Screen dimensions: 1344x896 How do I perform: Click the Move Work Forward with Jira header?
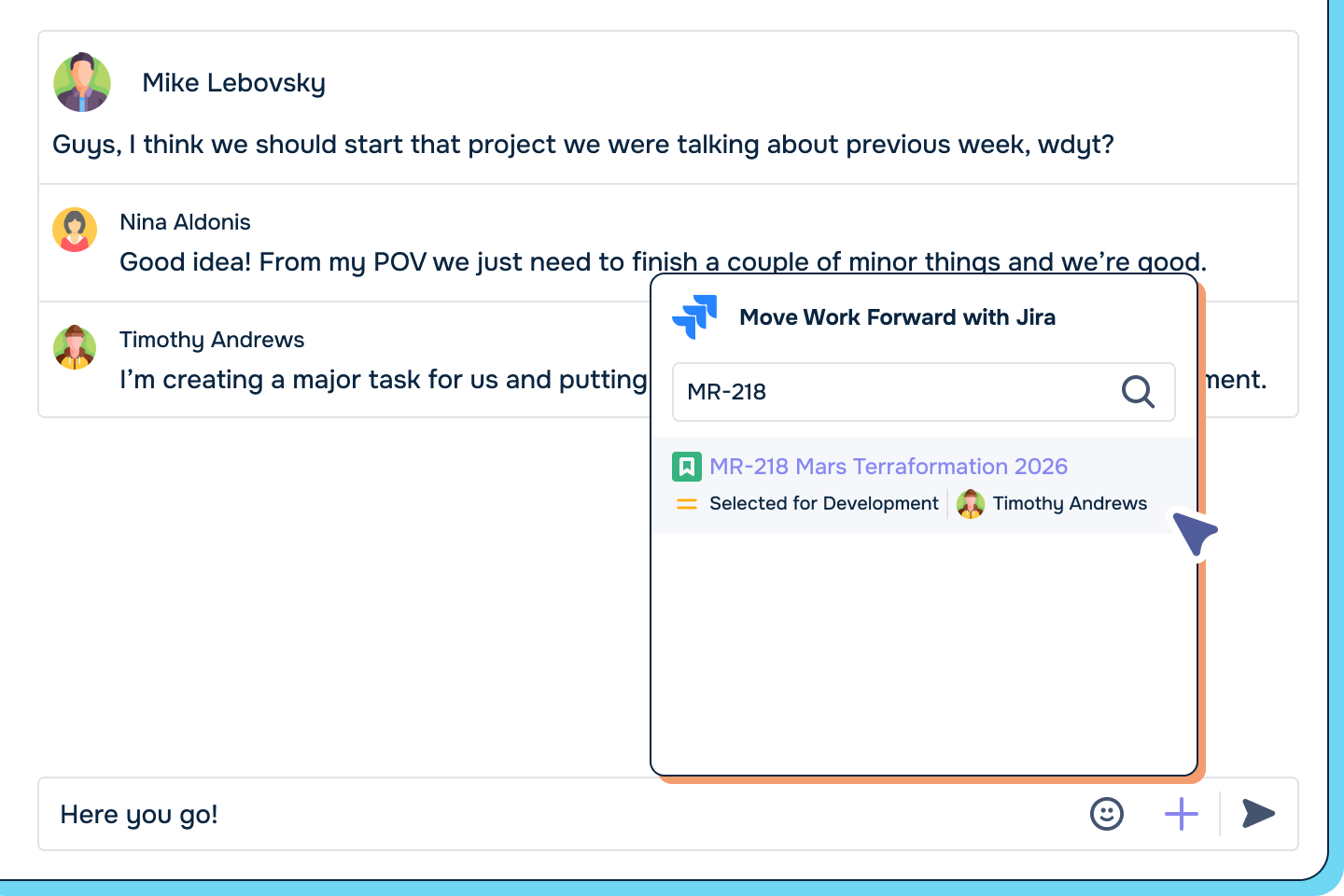click(x=898, y=317)
